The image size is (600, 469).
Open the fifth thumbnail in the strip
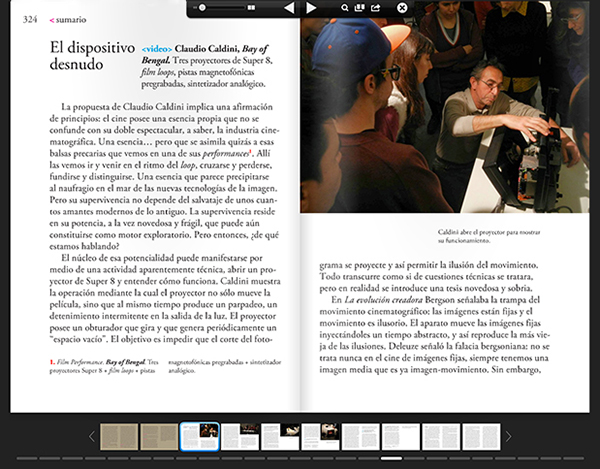pos(280,436)
